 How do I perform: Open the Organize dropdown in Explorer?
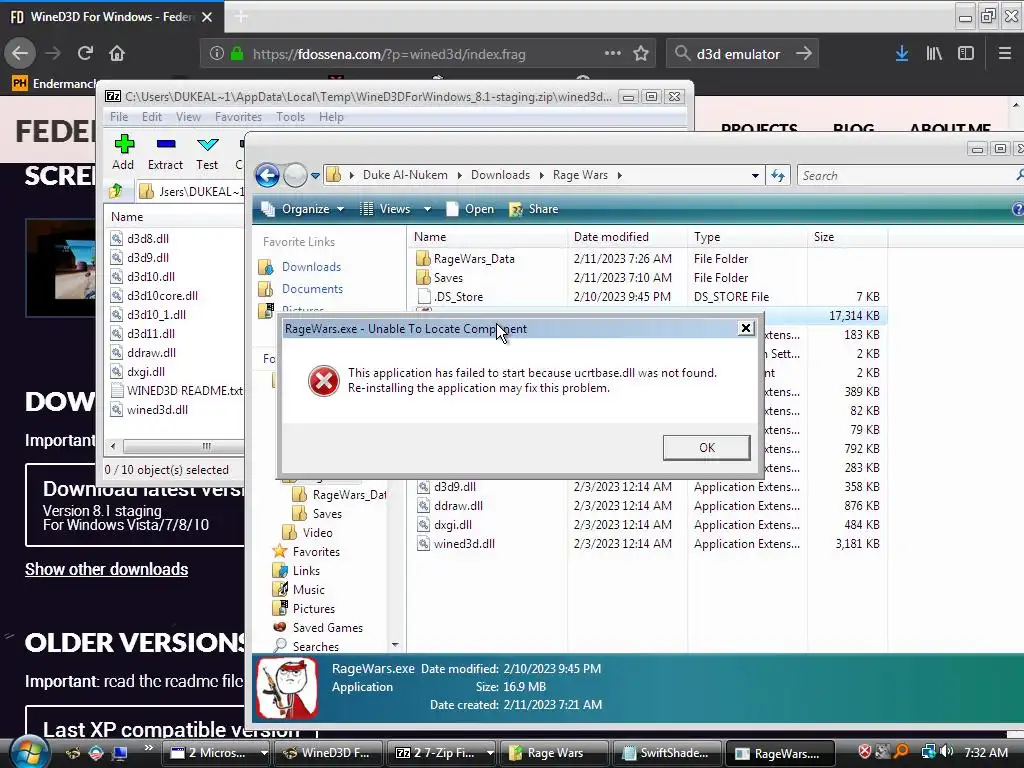click(x=303, y=209)
